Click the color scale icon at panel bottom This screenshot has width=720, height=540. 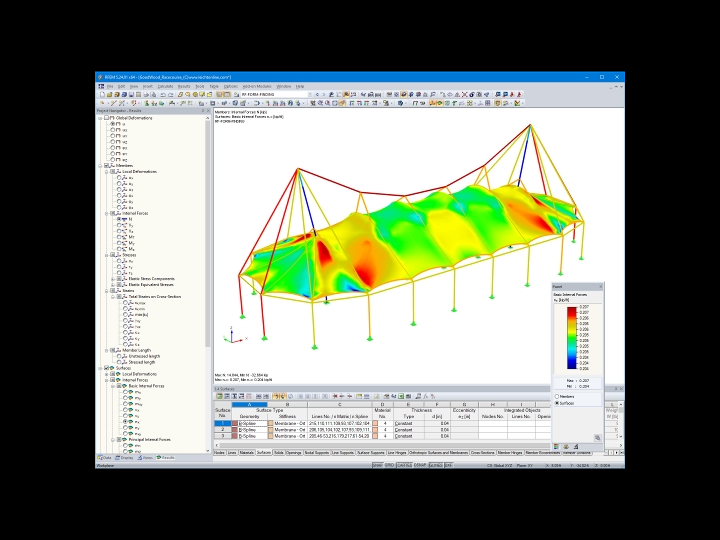click(x=557, y=446)
